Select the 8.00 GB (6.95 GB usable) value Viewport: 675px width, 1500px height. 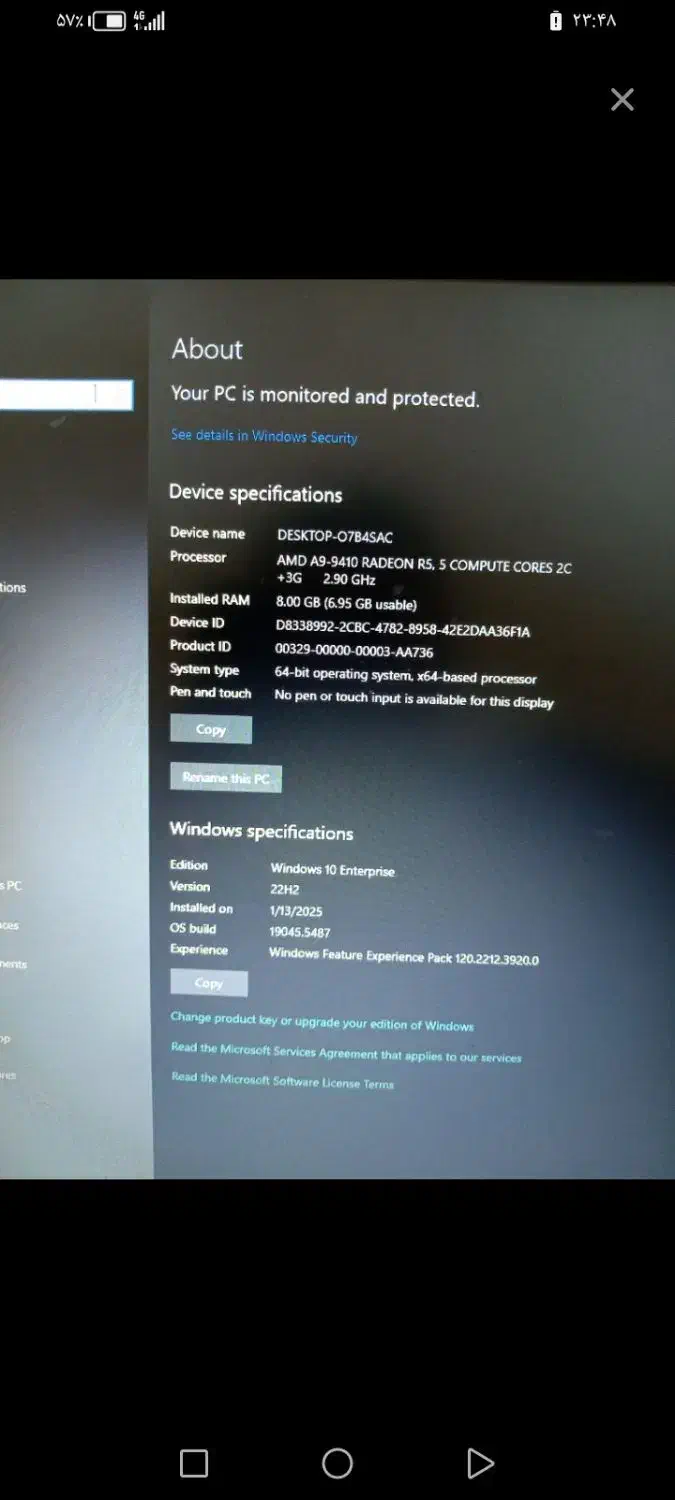click(x=346, y=603)
